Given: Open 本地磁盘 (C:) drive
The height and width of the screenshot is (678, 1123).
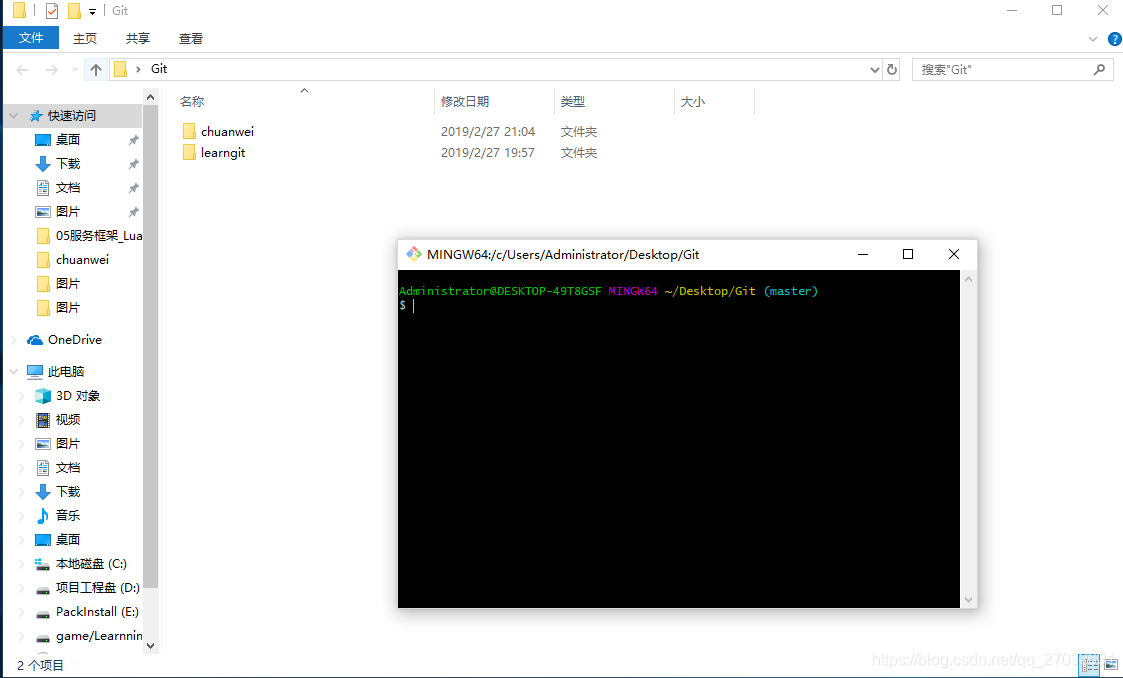Looking at the screenshot, I should click(91, 563).
